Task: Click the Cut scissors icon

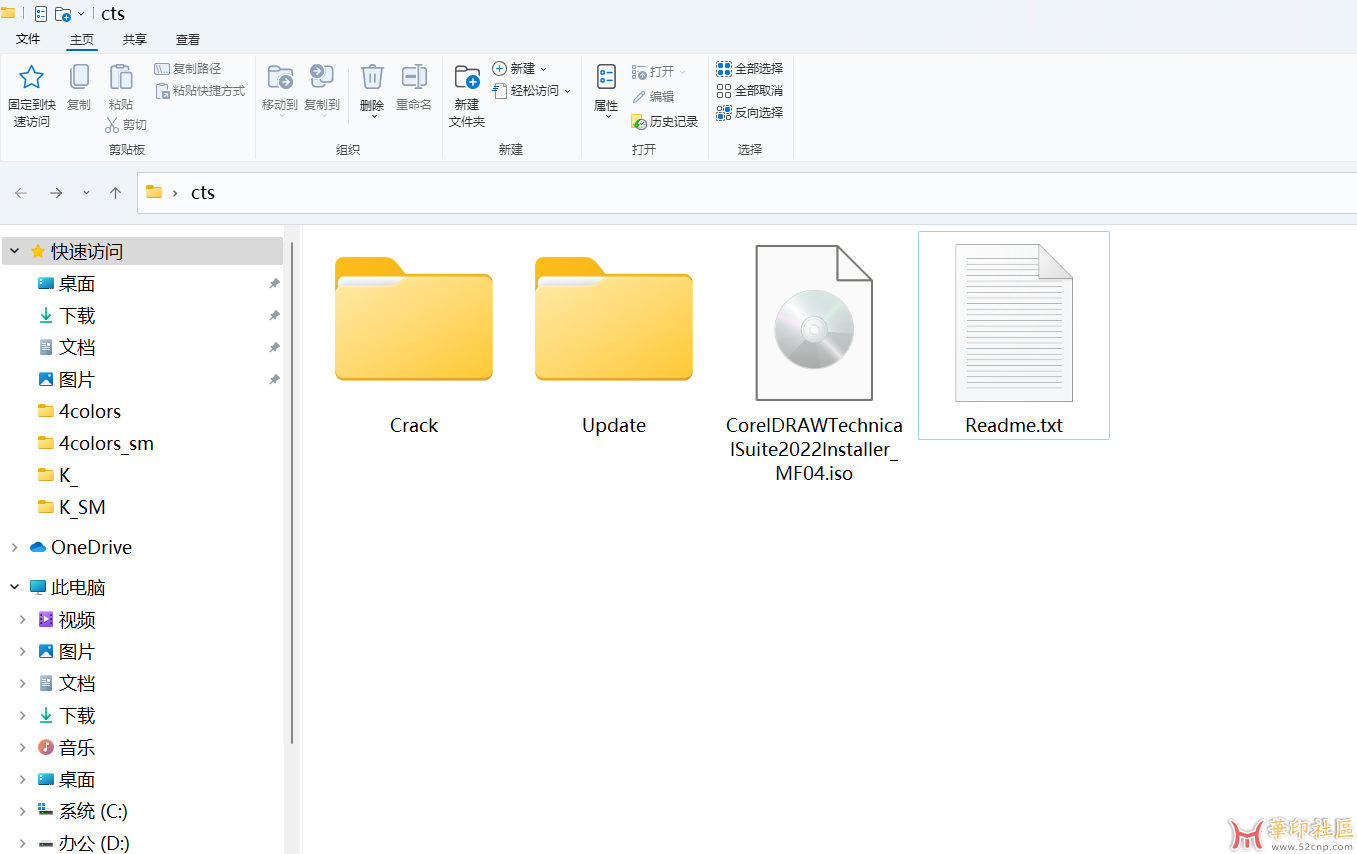Action: click(x=113, y=125)
